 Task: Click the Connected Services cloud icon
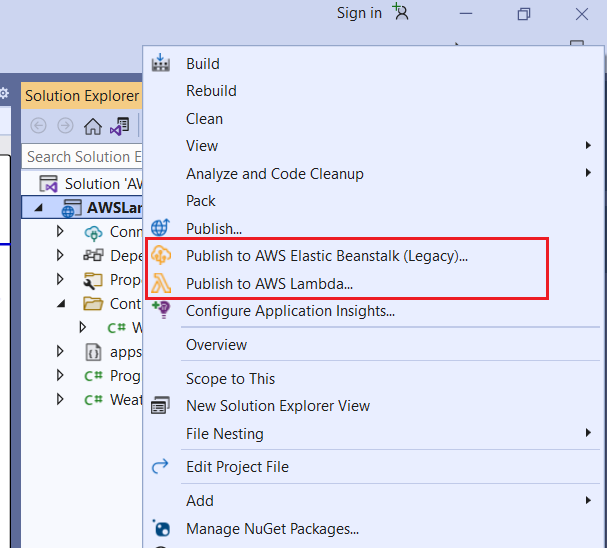93,232
